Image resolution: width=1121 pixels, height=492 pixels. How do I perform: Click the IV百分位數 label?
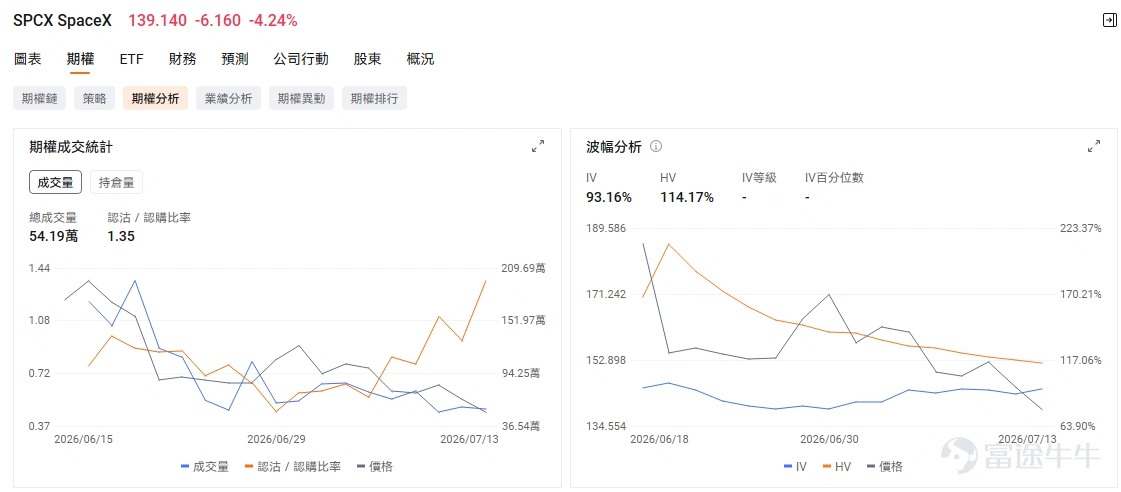click(834, 178)
